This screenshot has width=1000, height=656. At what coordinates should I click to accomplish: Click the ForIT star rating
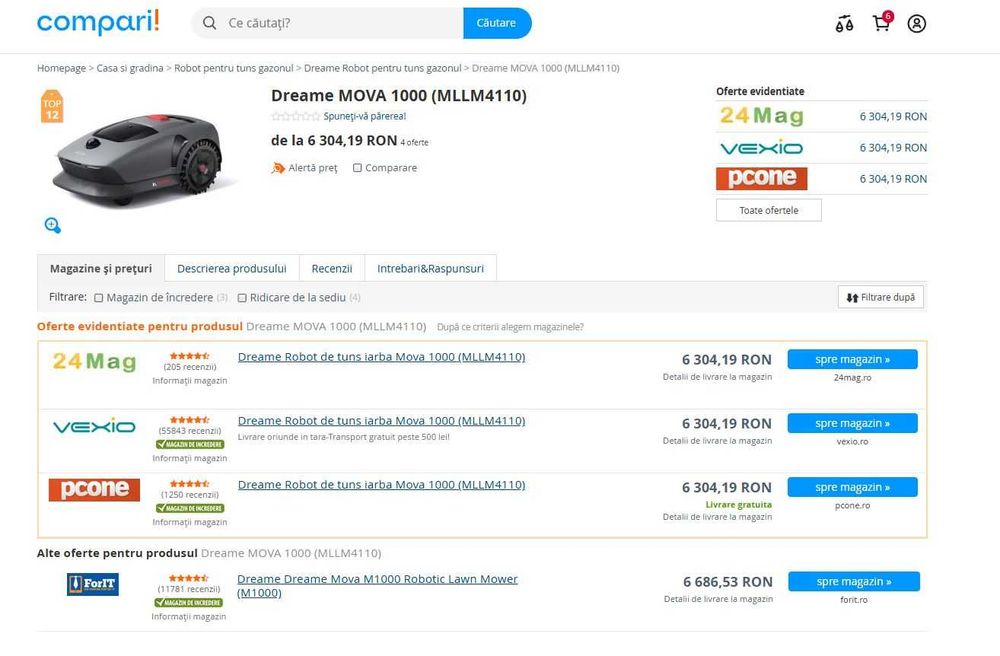tap(189, 578)
